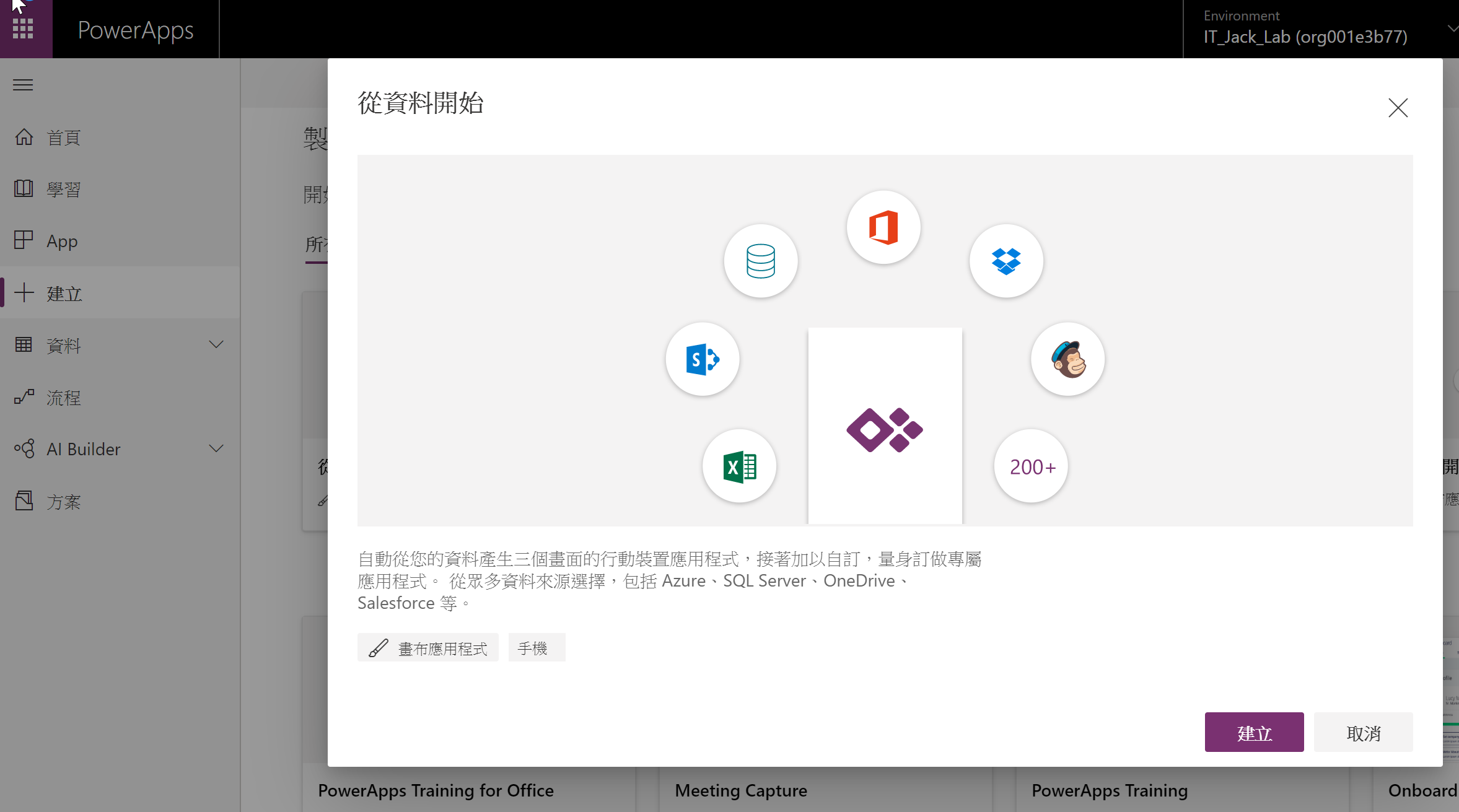1459x812 pixels.
Task: Click the Excel icon
Action: 738,466
